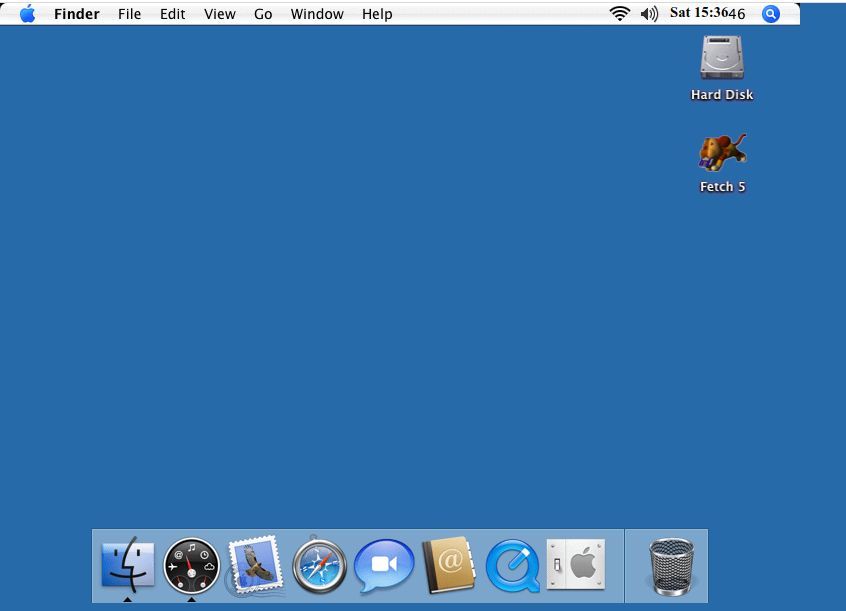Viewport: 846px width, 611px height.
Task: Open the Window menu
Action: (317, 14)
